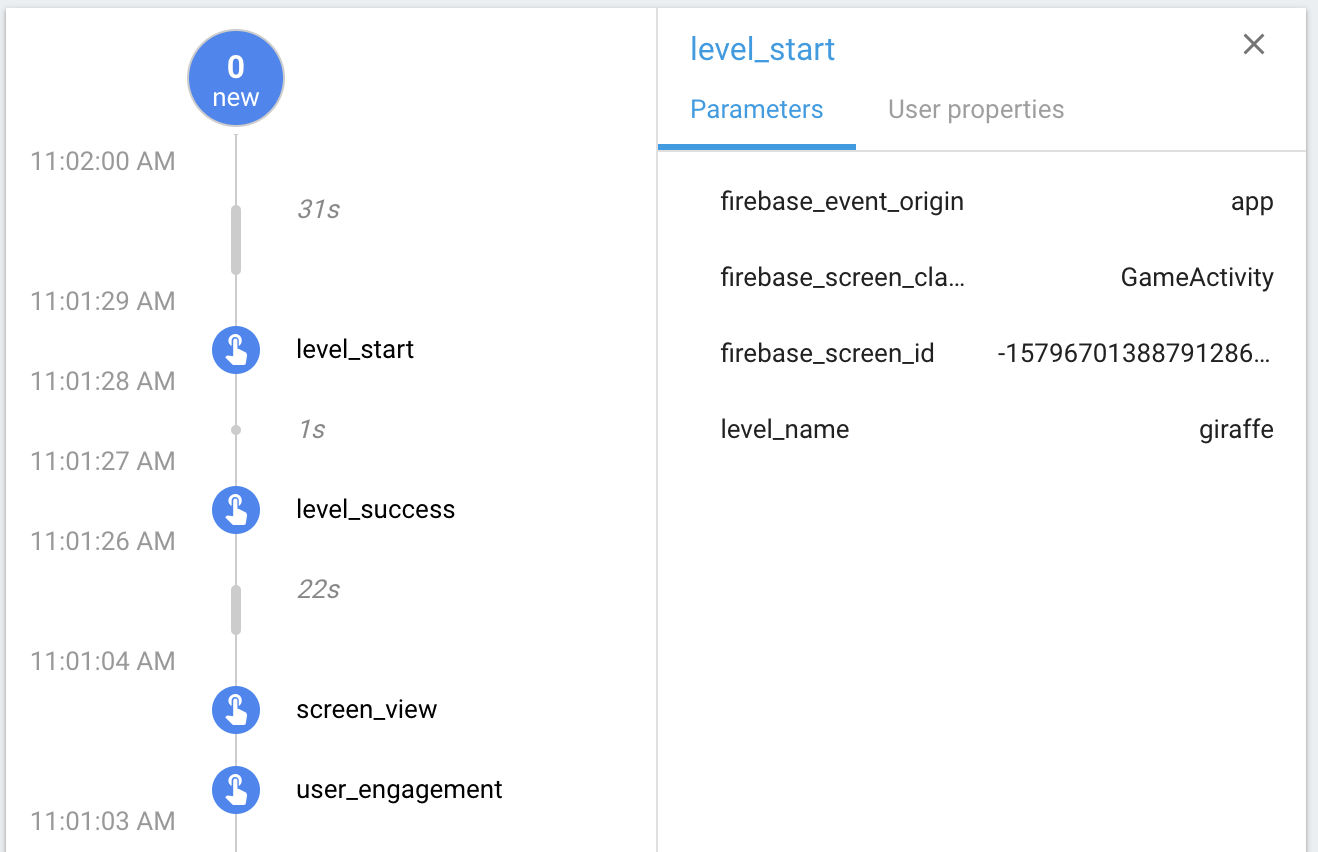
Task: Select the Parameters tab
Action: tap(756, 110)
